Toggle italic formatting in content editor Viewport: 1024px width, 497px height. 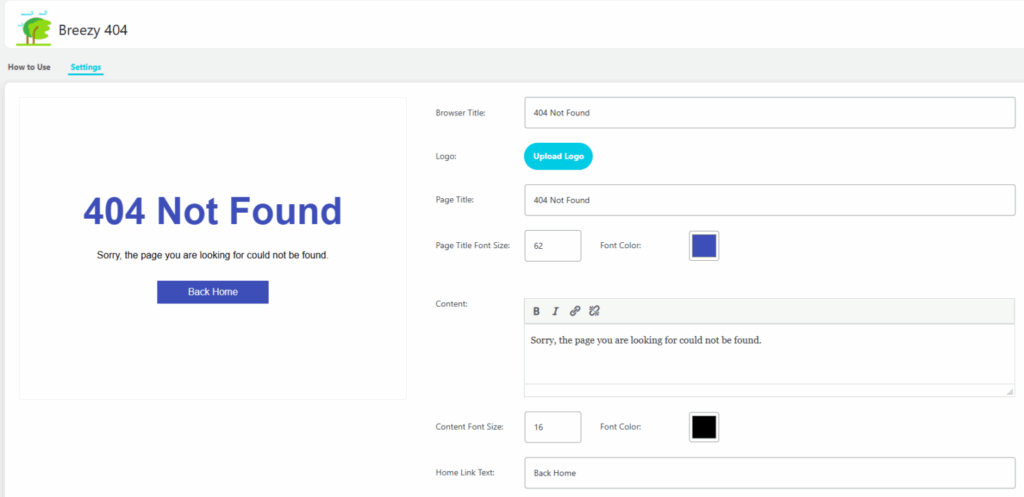(x=555, y=311)
